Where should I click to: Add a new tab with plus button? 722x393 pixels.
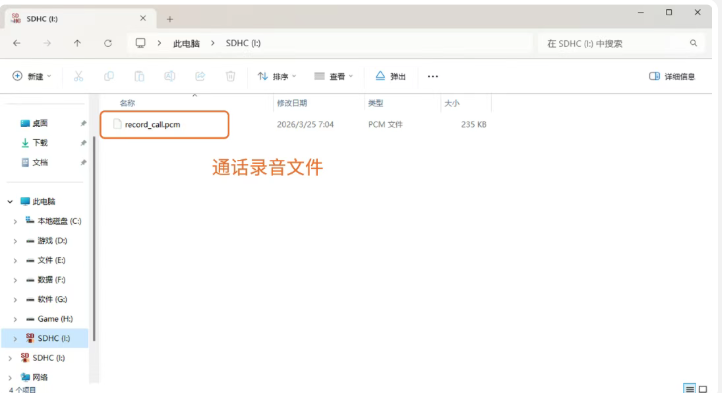coord(170,19)
